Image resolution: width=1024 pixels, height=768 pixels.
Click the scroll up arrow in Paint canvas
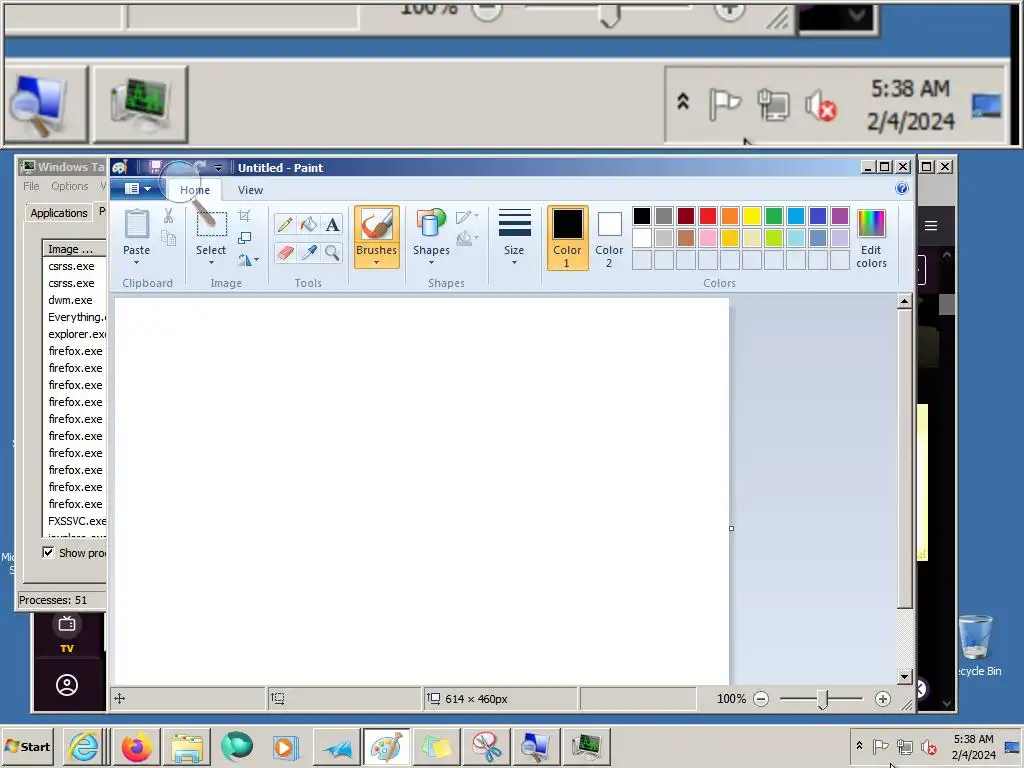pyautogui.click(x=904, y=301)
